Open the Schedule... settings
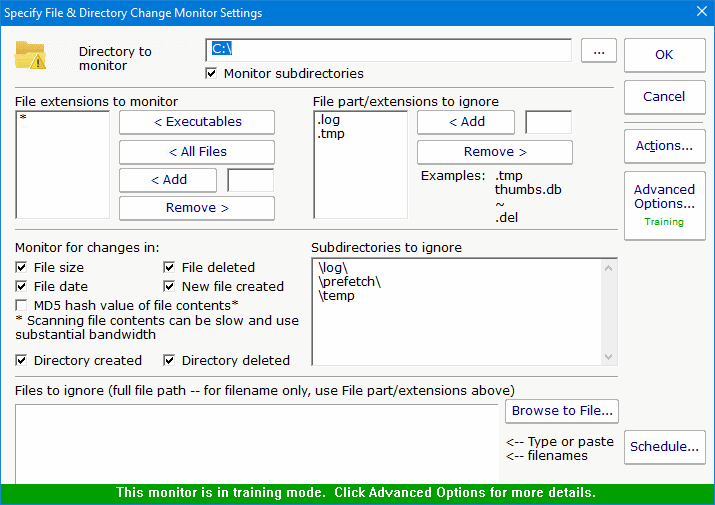This screenshot has height=505, width=715. 664,447
